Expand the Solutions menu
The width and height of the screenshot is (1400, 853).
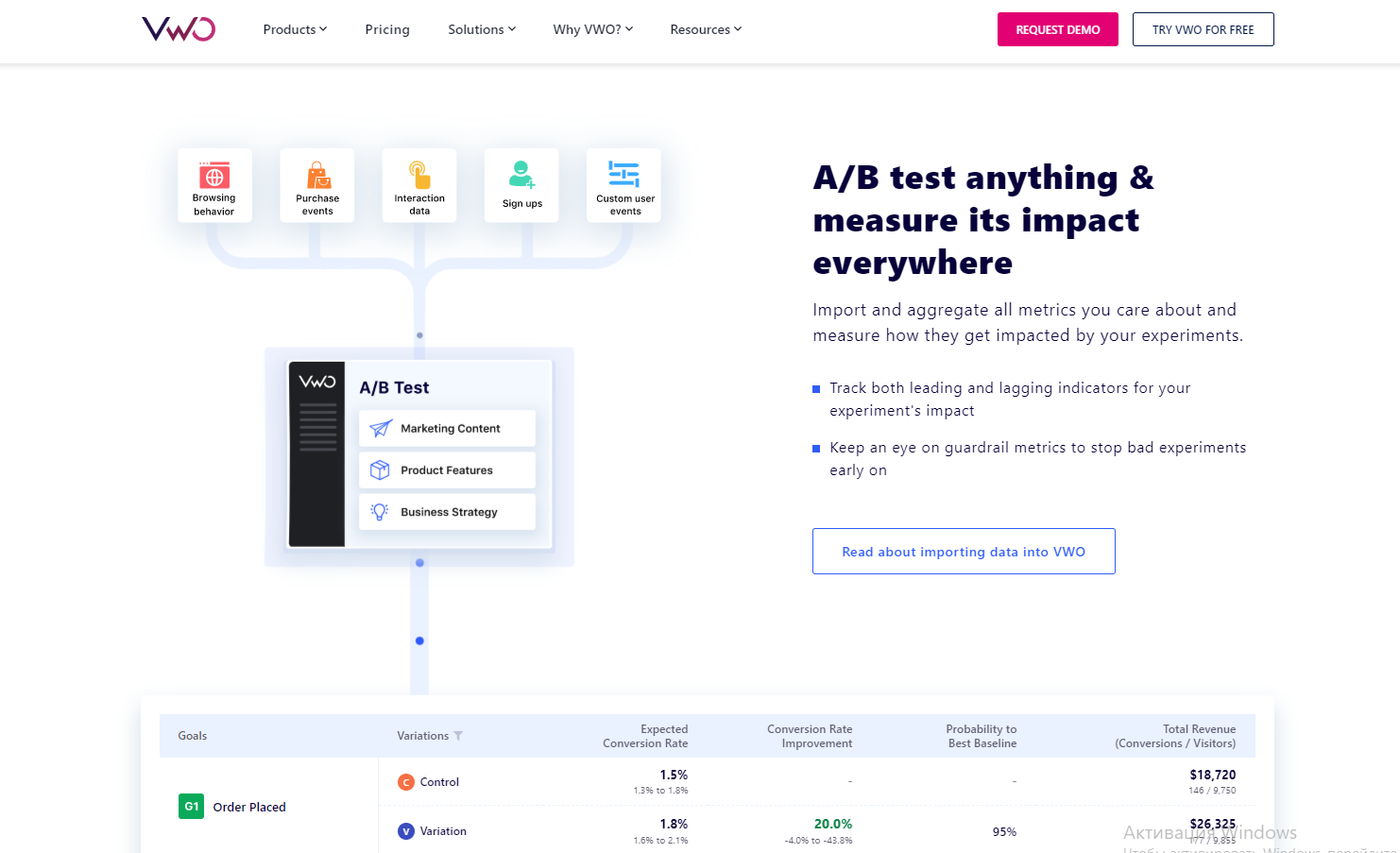point(482,29)
